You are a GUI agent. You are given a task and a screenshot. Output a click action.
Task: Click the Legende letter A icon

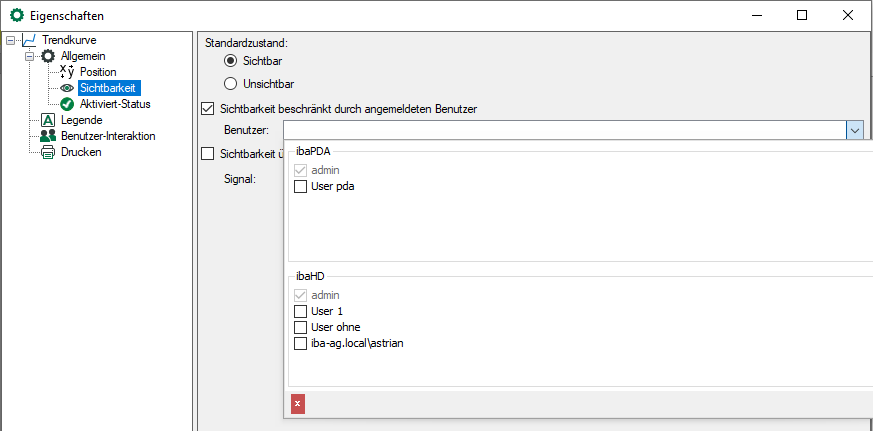47,120
